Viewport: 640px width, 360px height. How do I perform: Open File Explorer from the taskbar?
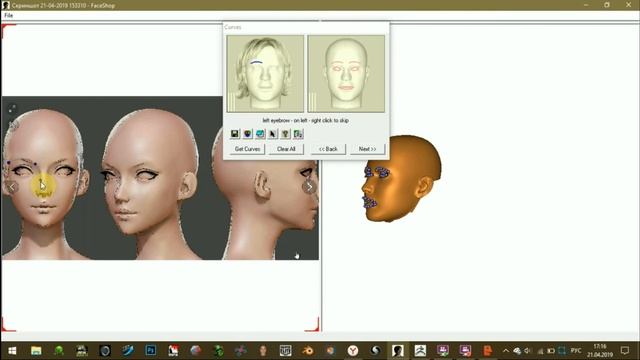click(36, 351)
